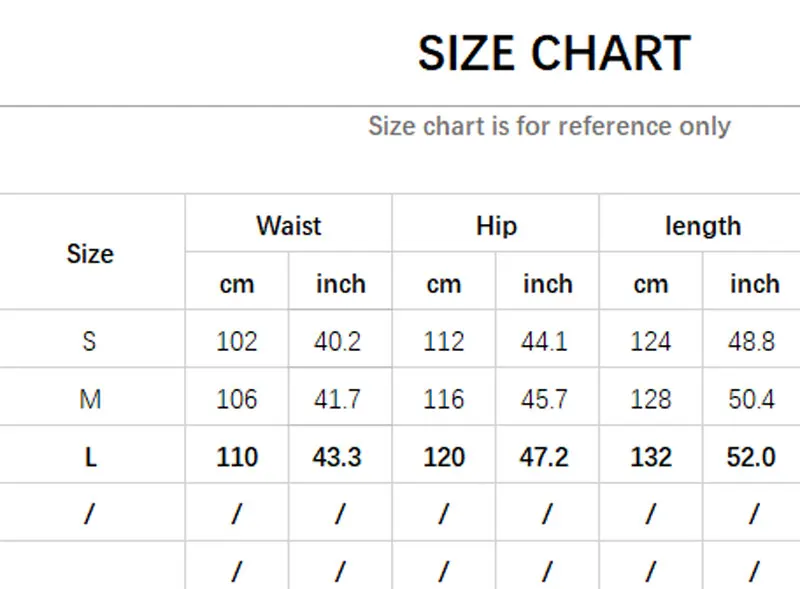Click the SIZE CHART title
800x589 pixels.
(x=553, y=53)
